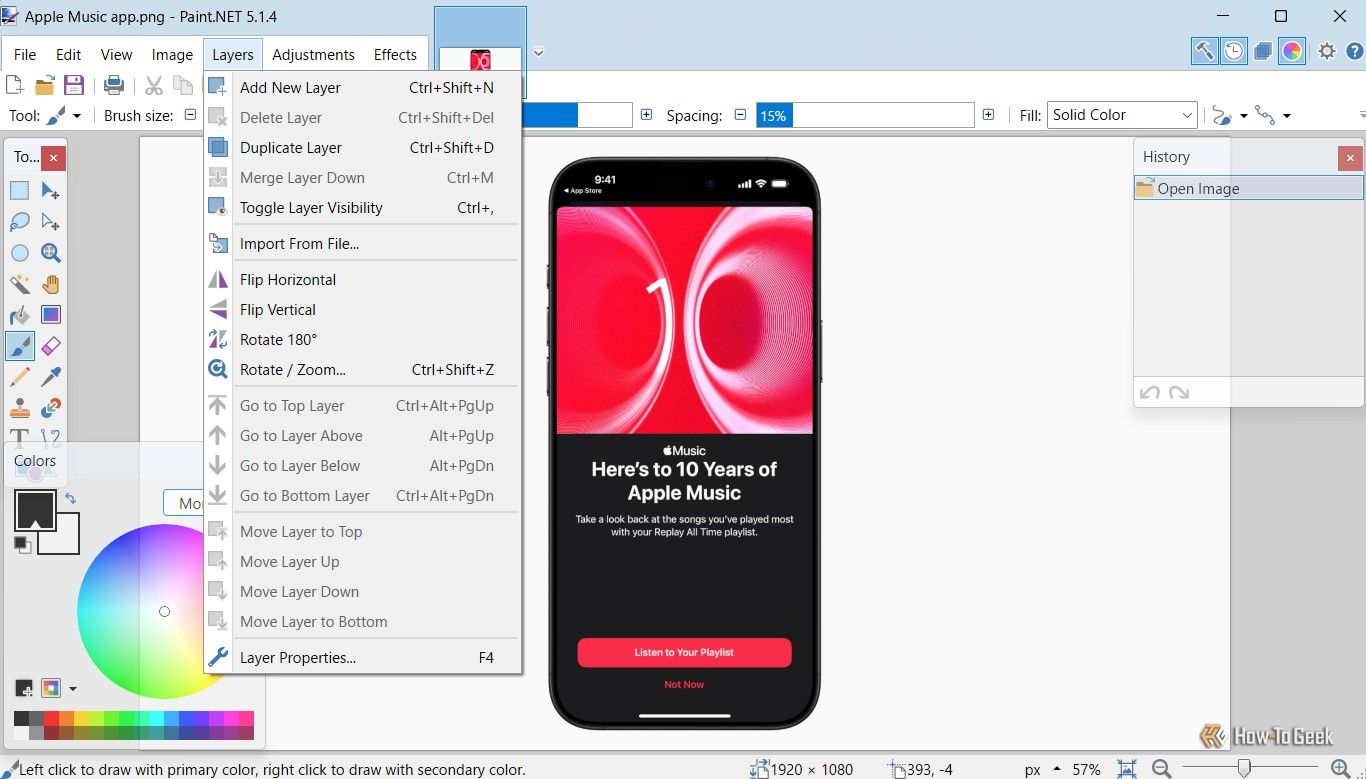The width and height of the screenshot is (1366, 779).
Task: Swap primary and secondary colors
Action: click(x=70, y=497)
